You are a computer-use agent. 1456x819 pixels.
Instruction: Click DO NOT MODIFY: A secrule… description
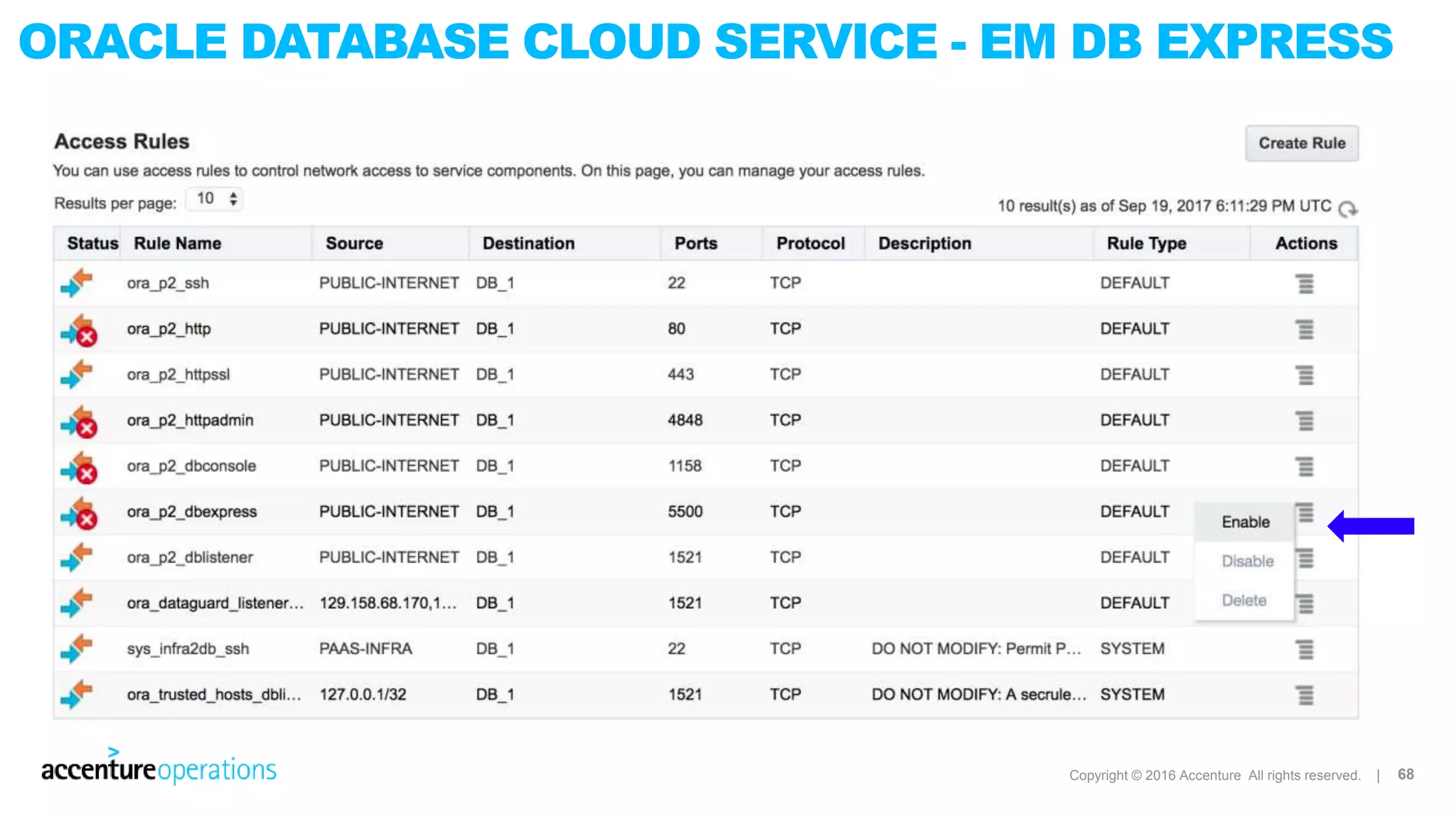[979, 694]
